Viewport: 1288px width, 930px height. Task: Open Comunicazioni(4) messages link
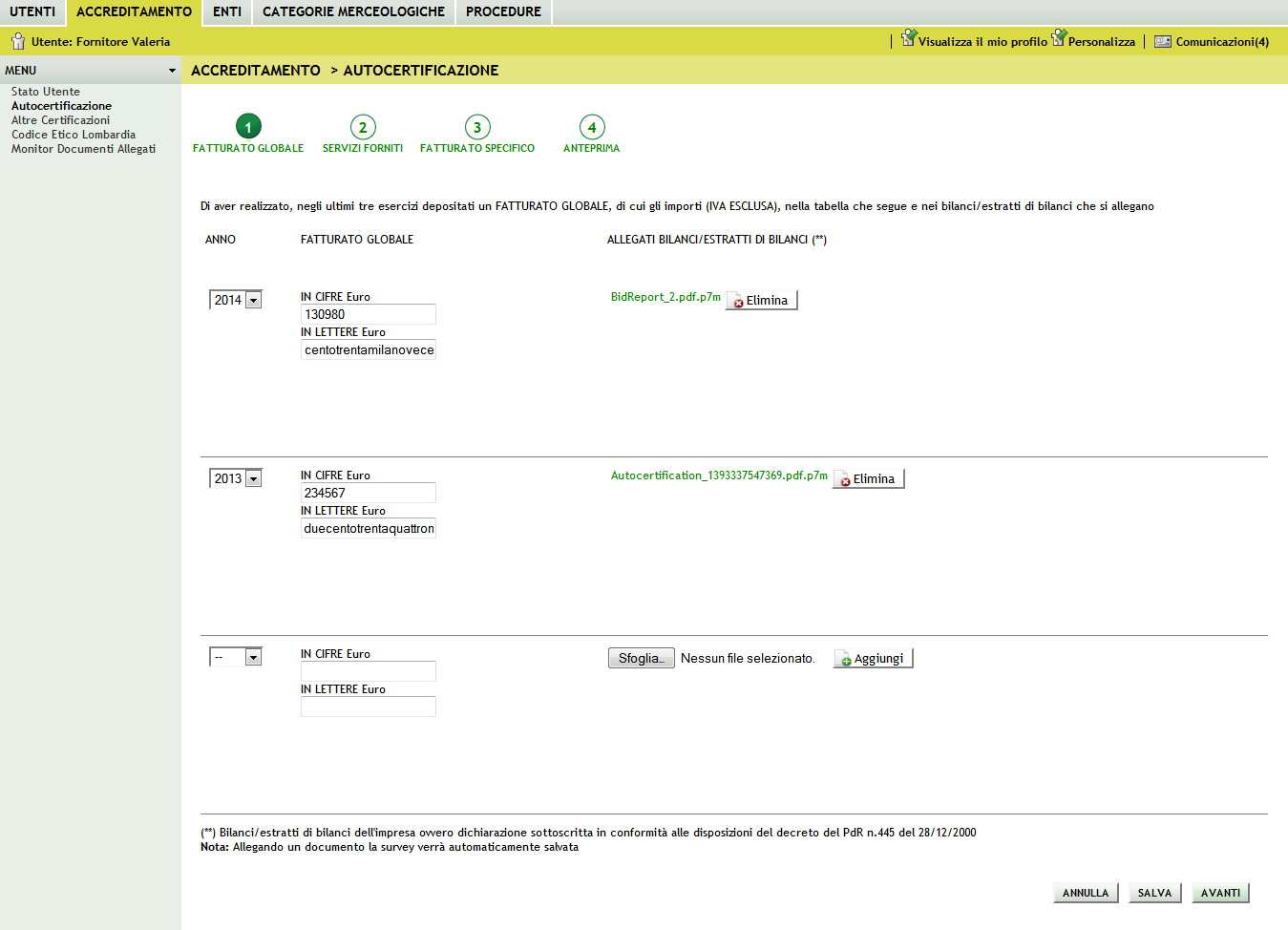pos(1222,42)
